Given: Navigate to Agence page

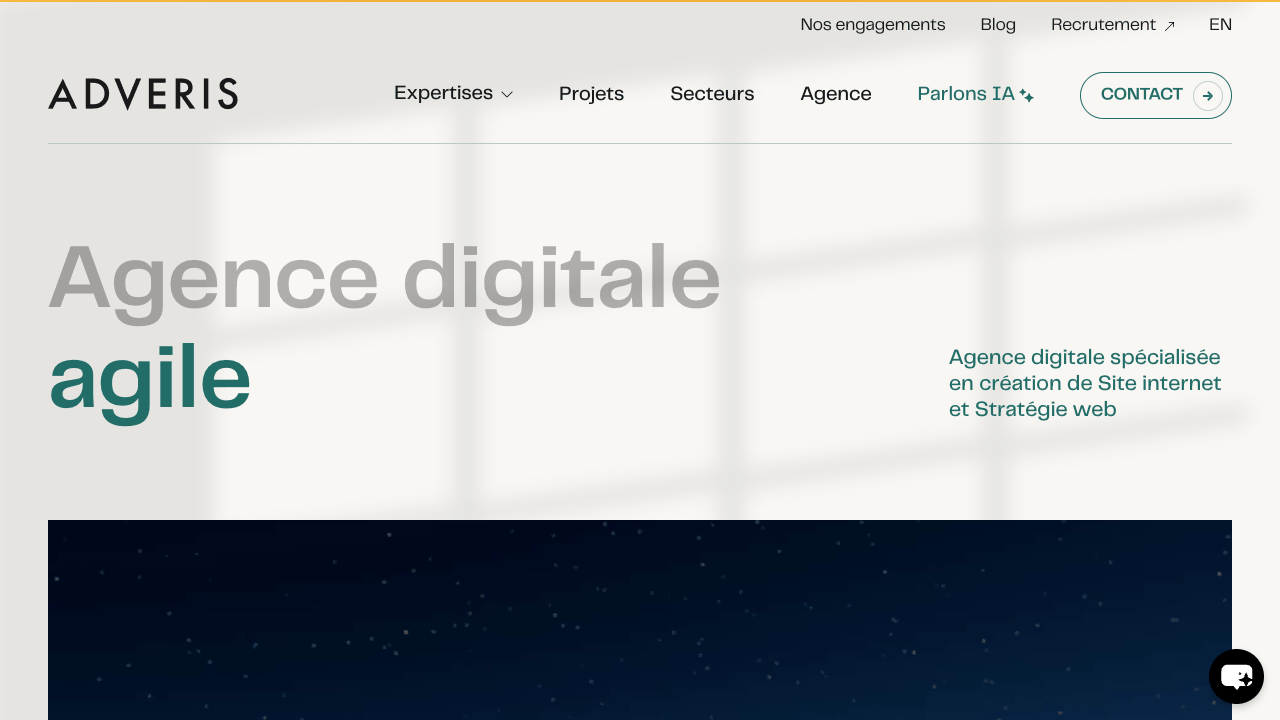Looking at the screenshot, I should pyautogui.click(x=836, y=94).
